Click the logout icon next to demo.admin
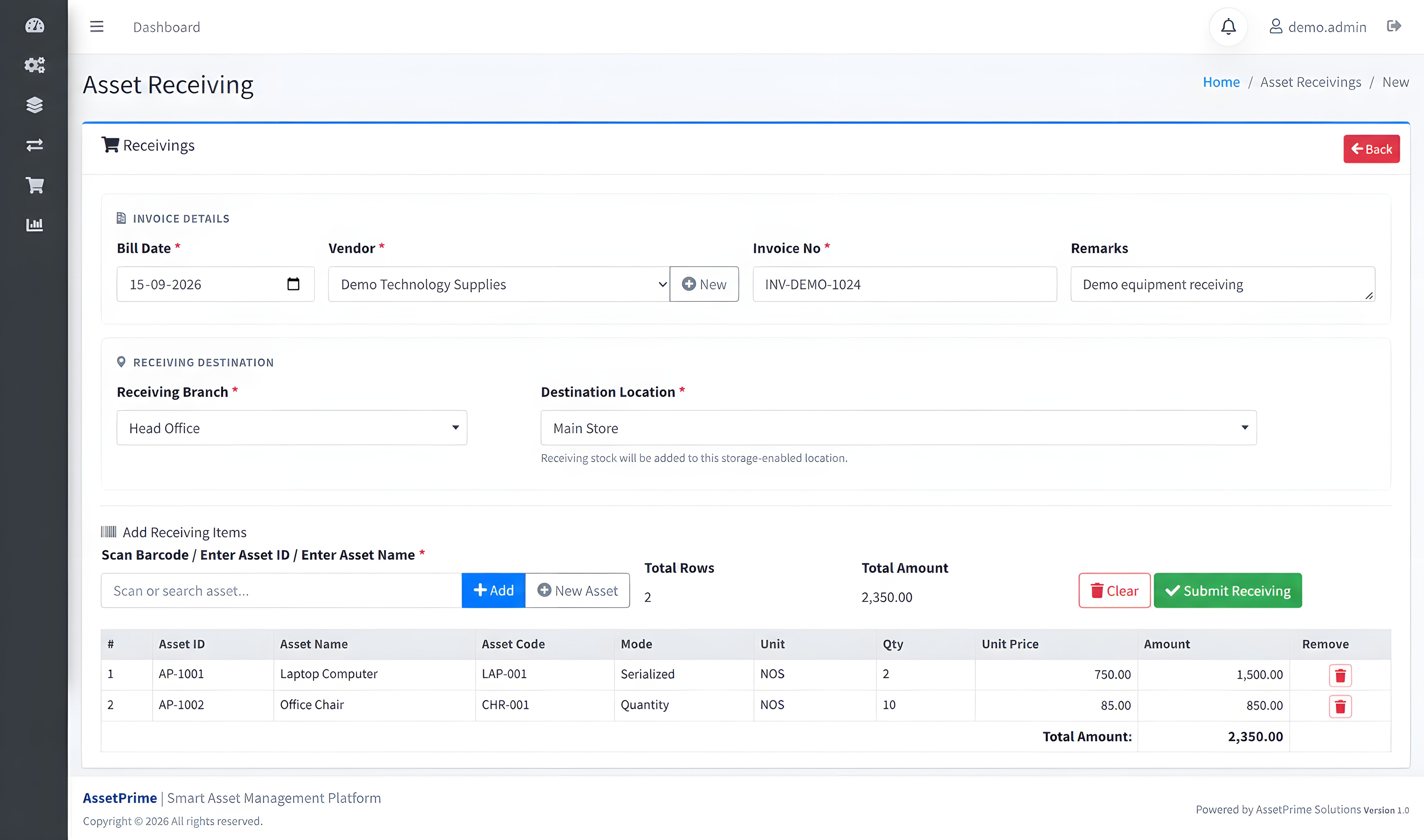The image size is (1424, 840). [1394, 26]
